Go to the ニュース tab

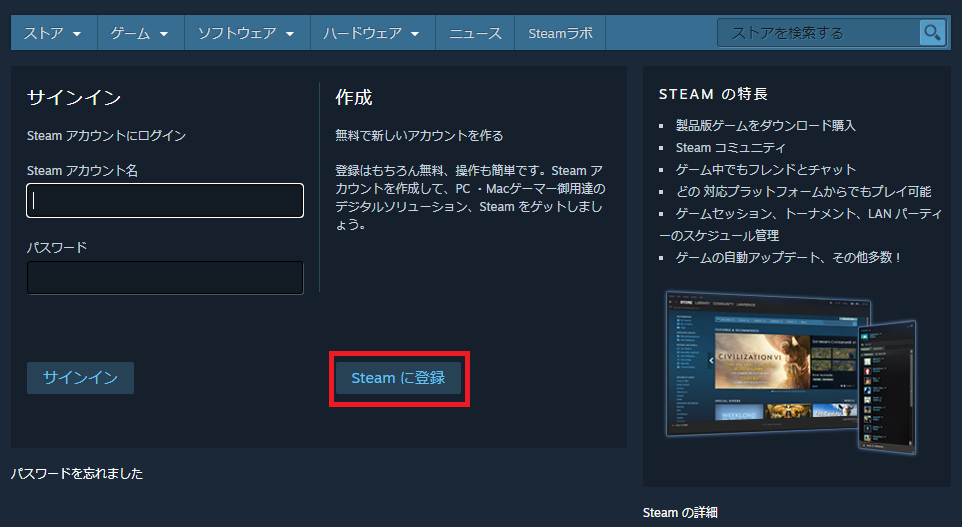click(475, 33)
